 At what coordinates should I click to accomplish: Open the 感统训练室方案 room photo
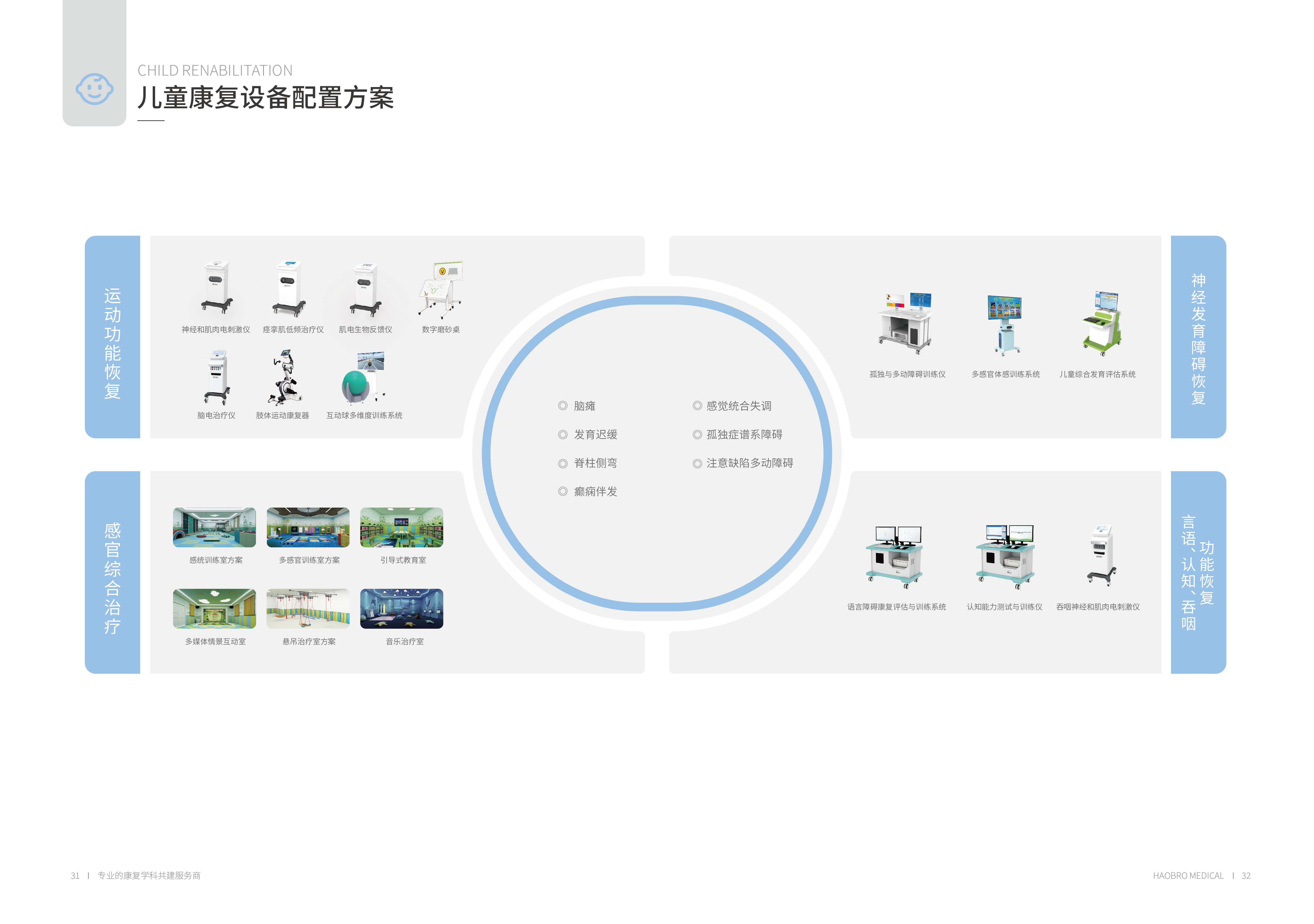(x=214, y=527)
